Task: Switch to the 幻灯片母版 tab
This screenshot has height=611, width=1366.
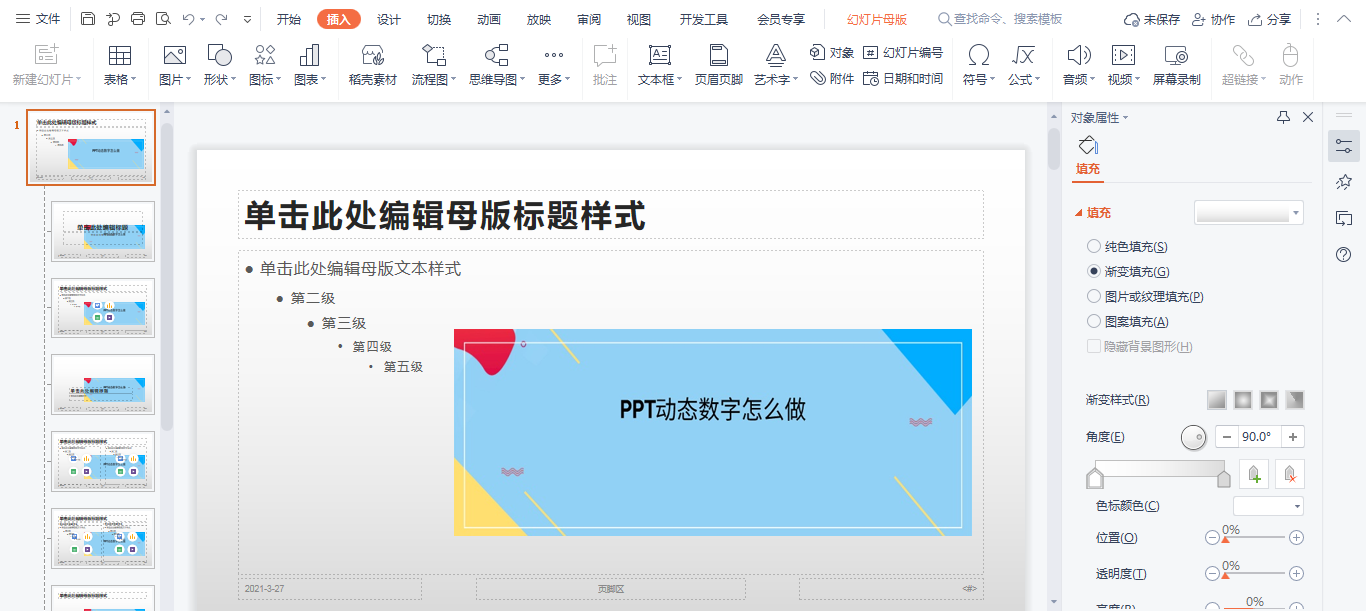Action: pos(877,19)
